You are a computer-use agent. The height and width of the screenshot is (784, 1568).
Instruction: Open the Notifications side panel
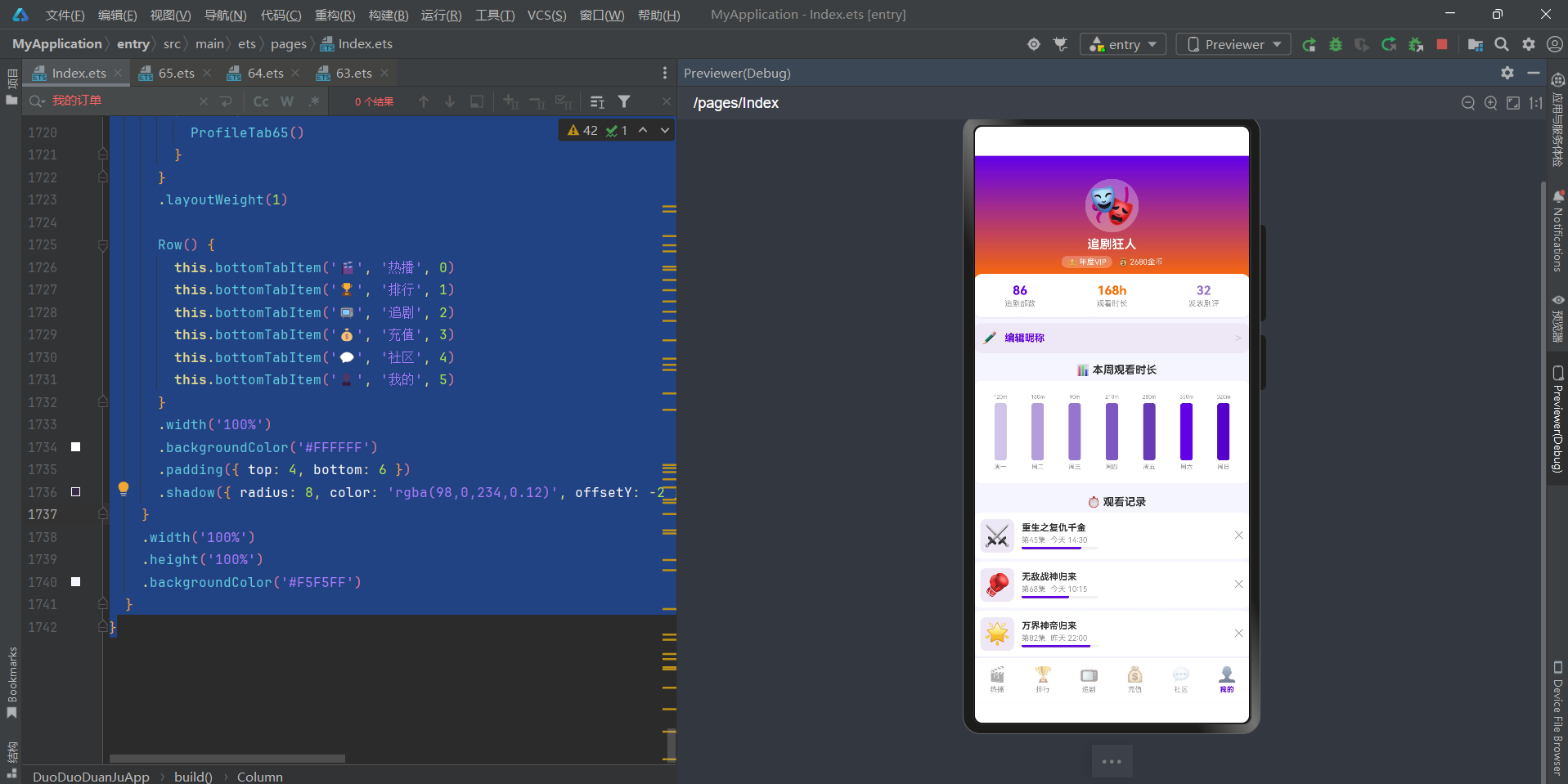[1557, 232]
